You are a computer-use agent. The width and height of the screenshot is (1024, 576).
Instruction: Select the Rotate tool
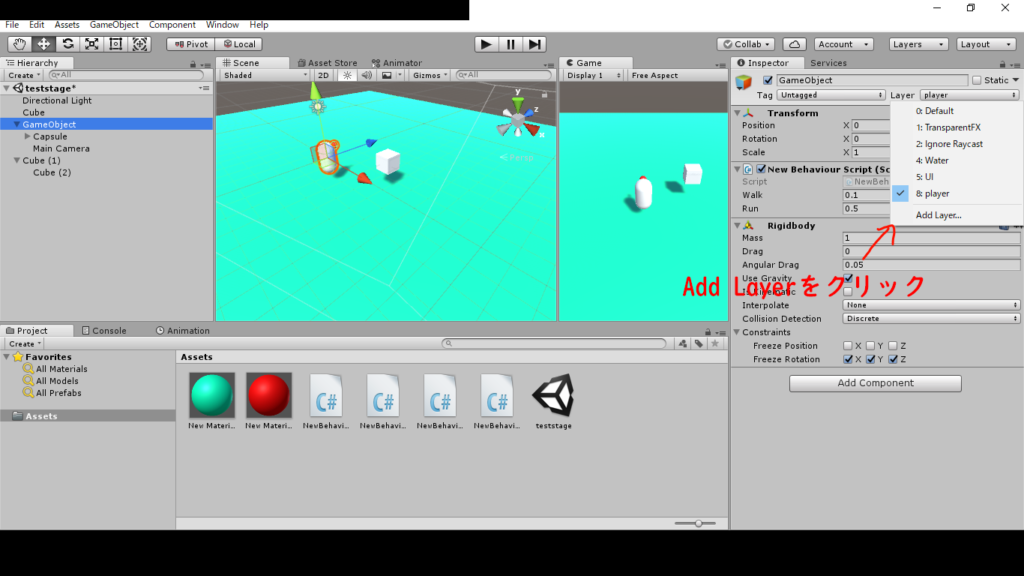[68, 44]
